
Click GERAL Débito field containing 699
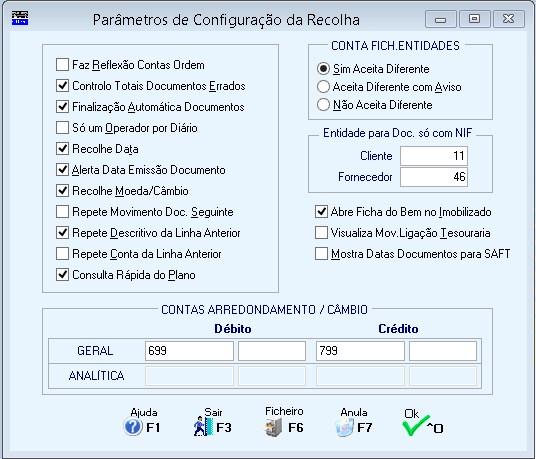[x=189, y=351]
